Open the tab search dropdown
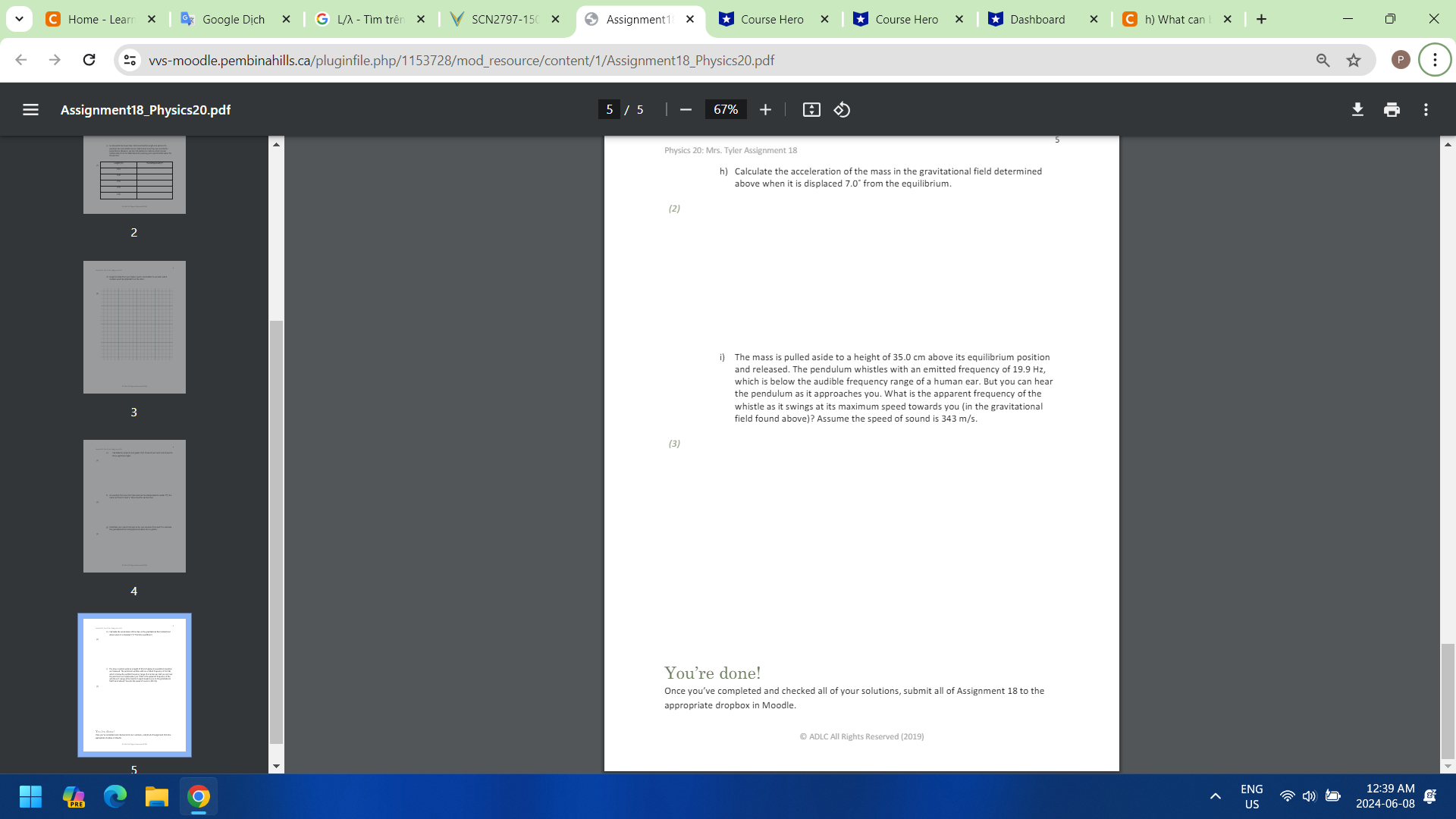The height and width of the screenshot is (819, 1456). [x=19, y=19]
